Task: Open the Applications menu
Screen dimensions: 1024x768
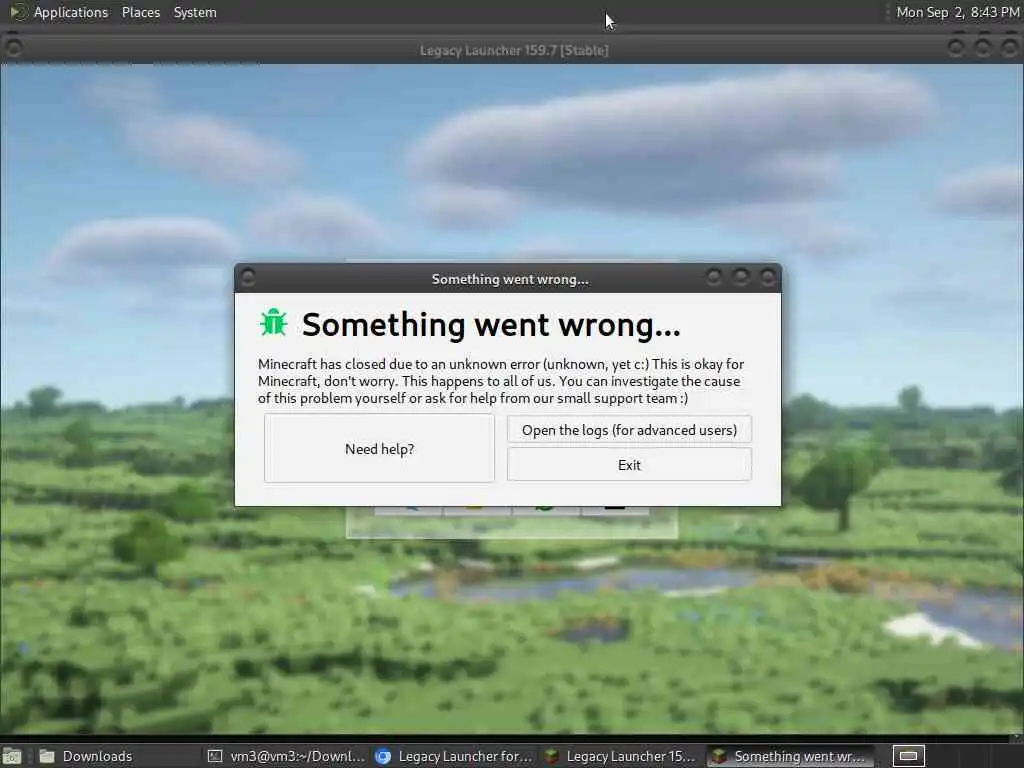Action: [71, 12]
